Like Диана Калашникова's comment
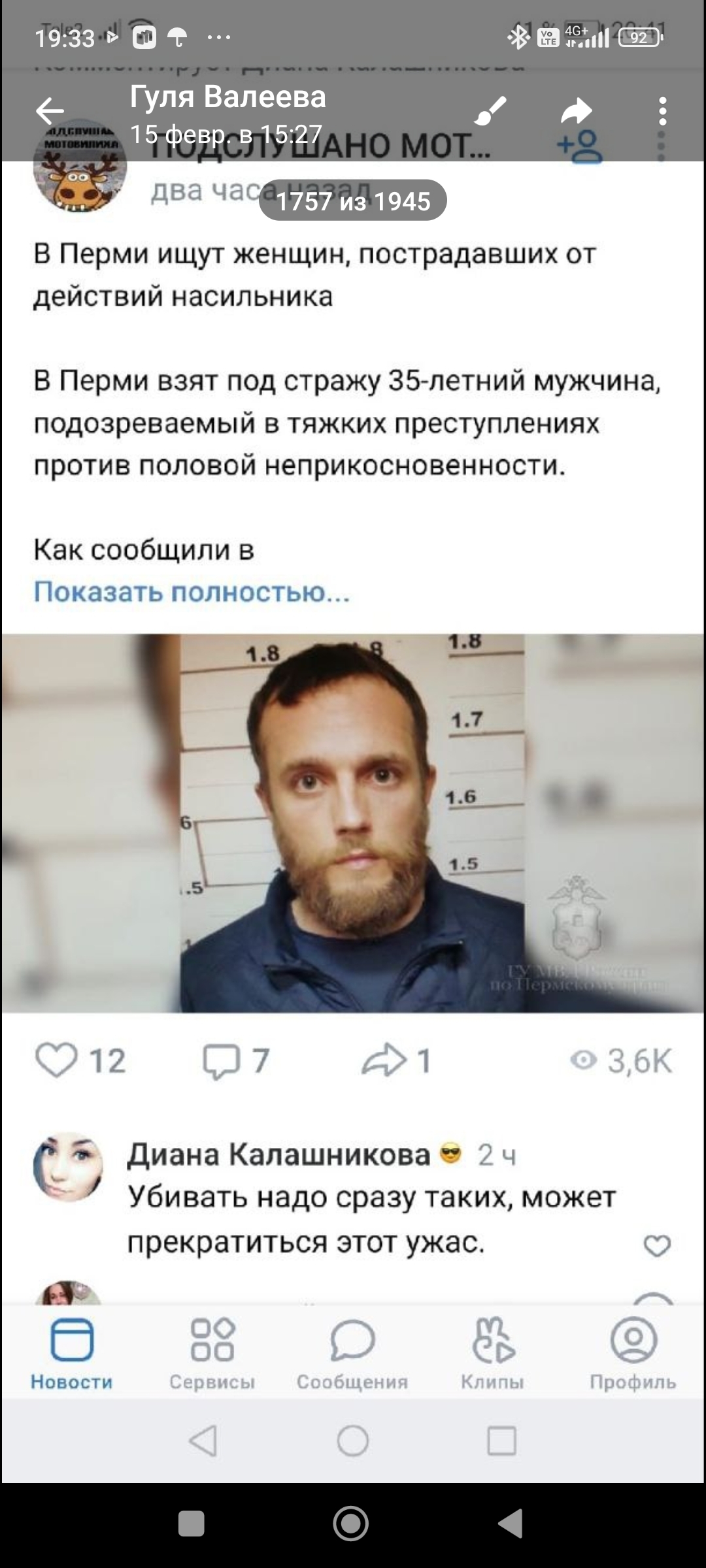706x1568 pixels. pyautogui.click(x=657, y=1246)
